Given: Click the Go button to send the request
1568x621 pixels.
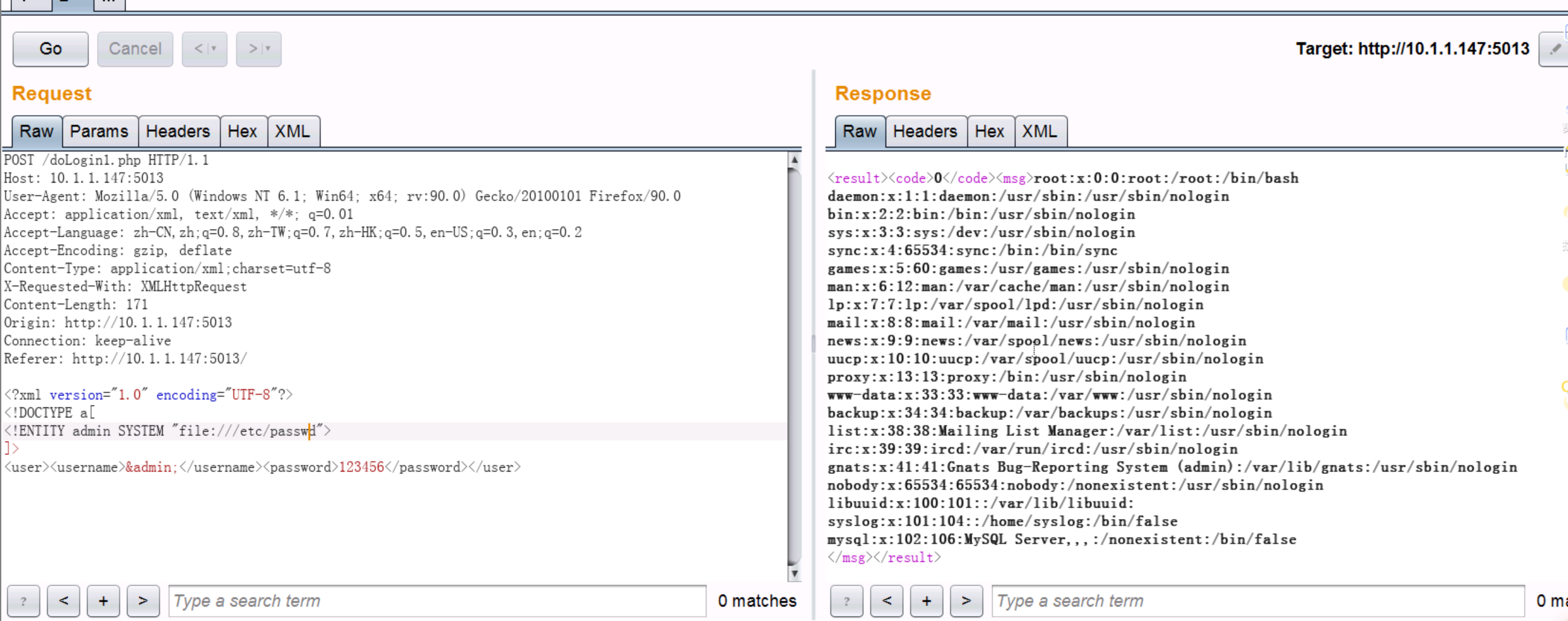Looking at the screenshot, I should (50, 49).
